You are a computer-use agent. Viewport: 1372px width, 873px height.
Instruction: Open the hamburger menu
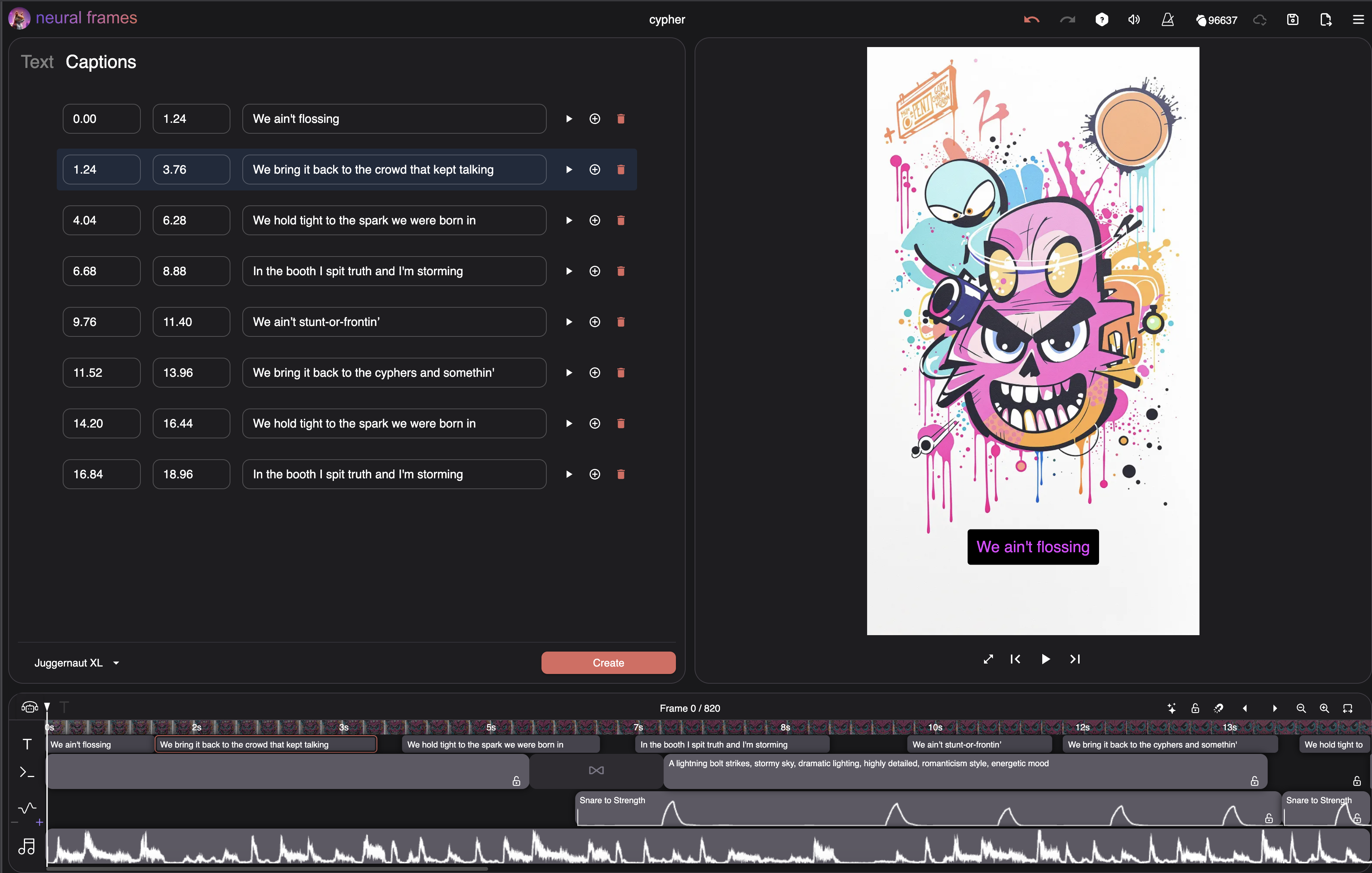coord(1359,19)
